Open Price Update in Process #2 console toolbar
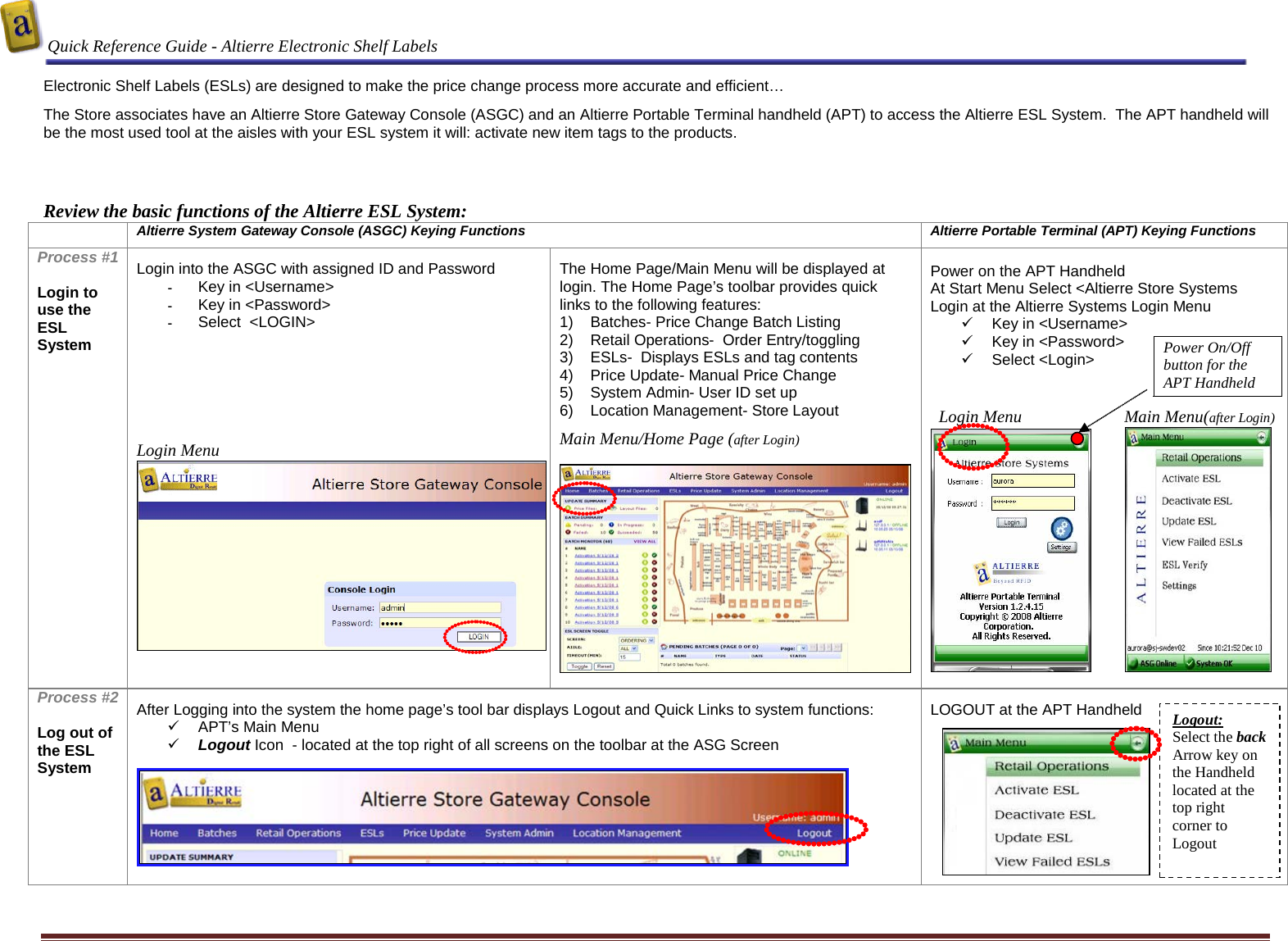 (434, 833)
